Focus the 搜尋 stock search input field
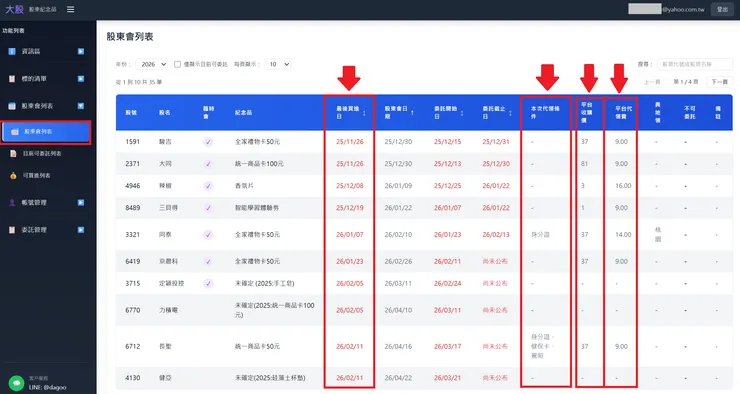Viewport: 740px width, 394px height. [x=695, y=64]
